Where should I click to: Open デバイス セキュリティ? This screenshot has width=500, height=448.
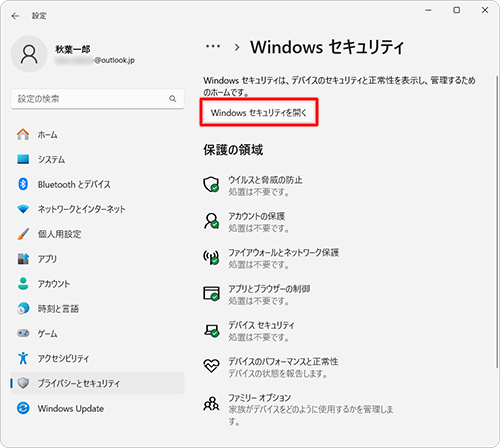tap(261, 325)
